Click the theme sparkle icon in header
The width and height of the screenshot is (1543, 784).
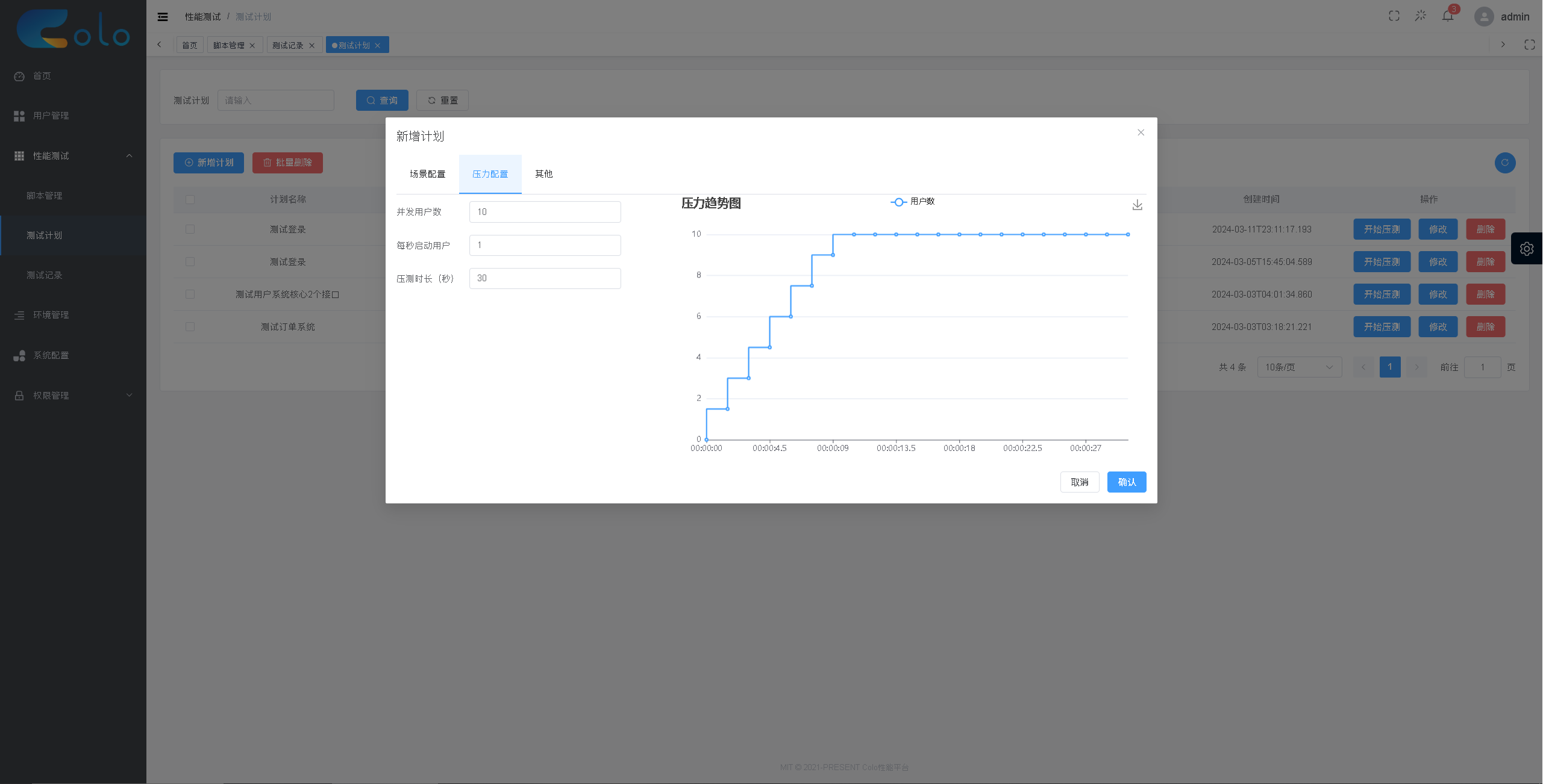point(1421,16)
